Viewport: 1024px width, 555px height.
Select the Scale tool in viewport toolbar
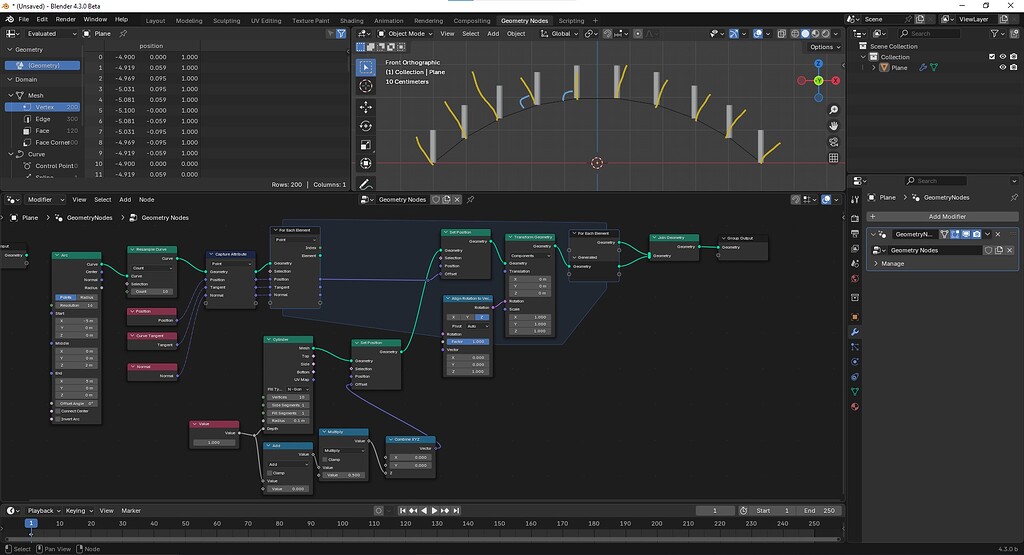tap(366, 145)
